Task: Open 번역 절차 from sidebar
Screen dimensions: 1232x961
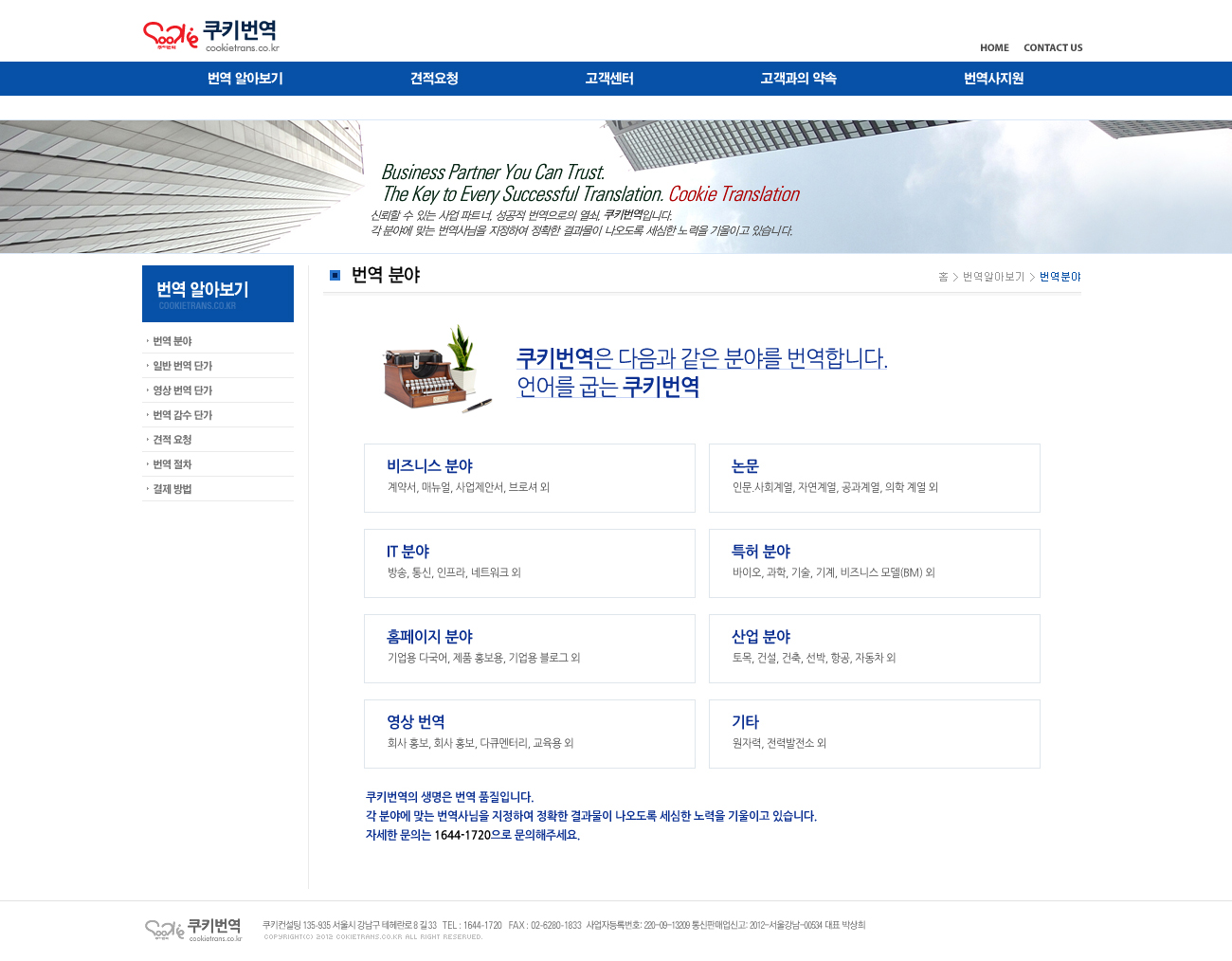Action: (x=172, y=464)
